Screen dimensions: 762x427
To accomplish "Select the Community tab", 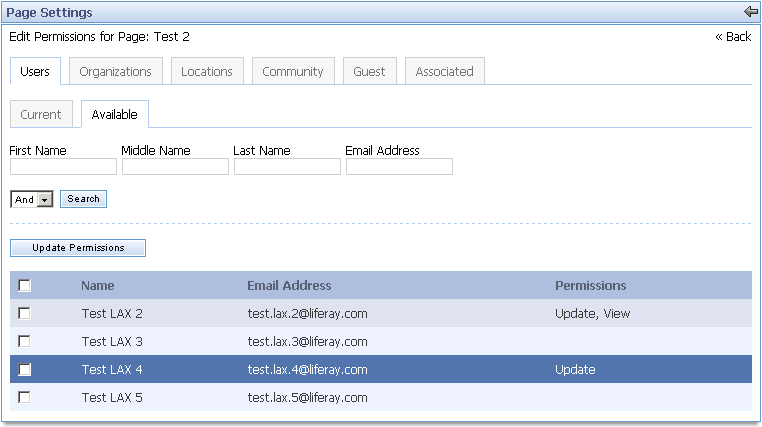I will point(292,72).
